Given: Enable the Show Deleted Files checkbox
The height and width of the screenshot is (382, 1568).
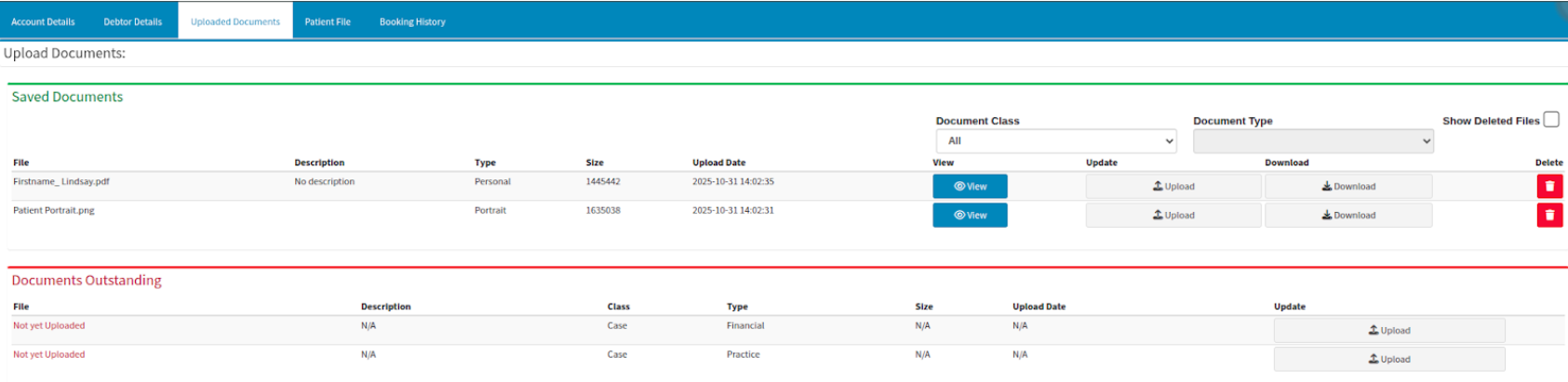Looking at the screenshot, I should click(1551, 119).
